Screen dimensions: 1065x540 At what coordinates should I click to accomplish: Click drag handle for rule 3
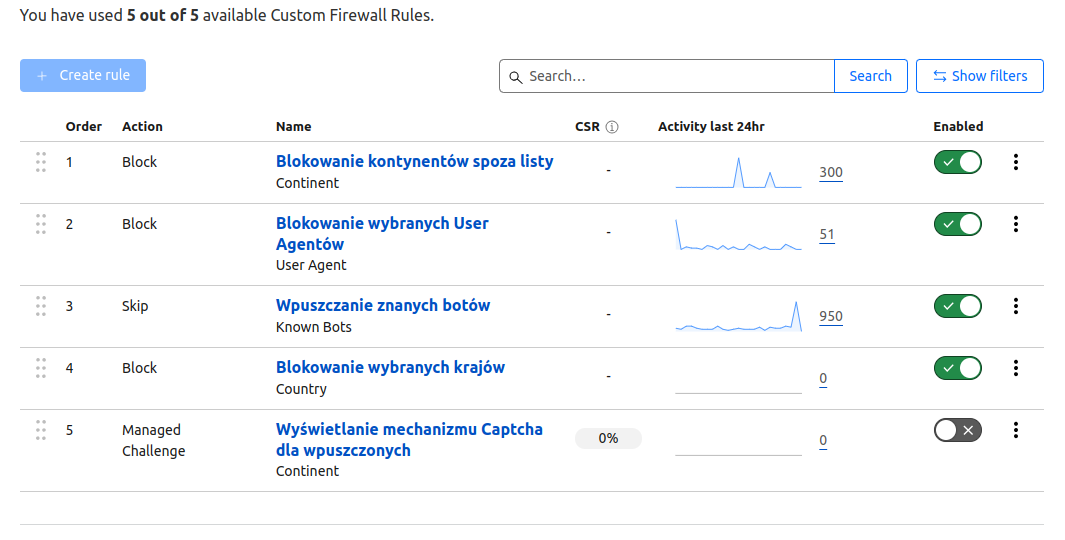(x=41, y=306)
